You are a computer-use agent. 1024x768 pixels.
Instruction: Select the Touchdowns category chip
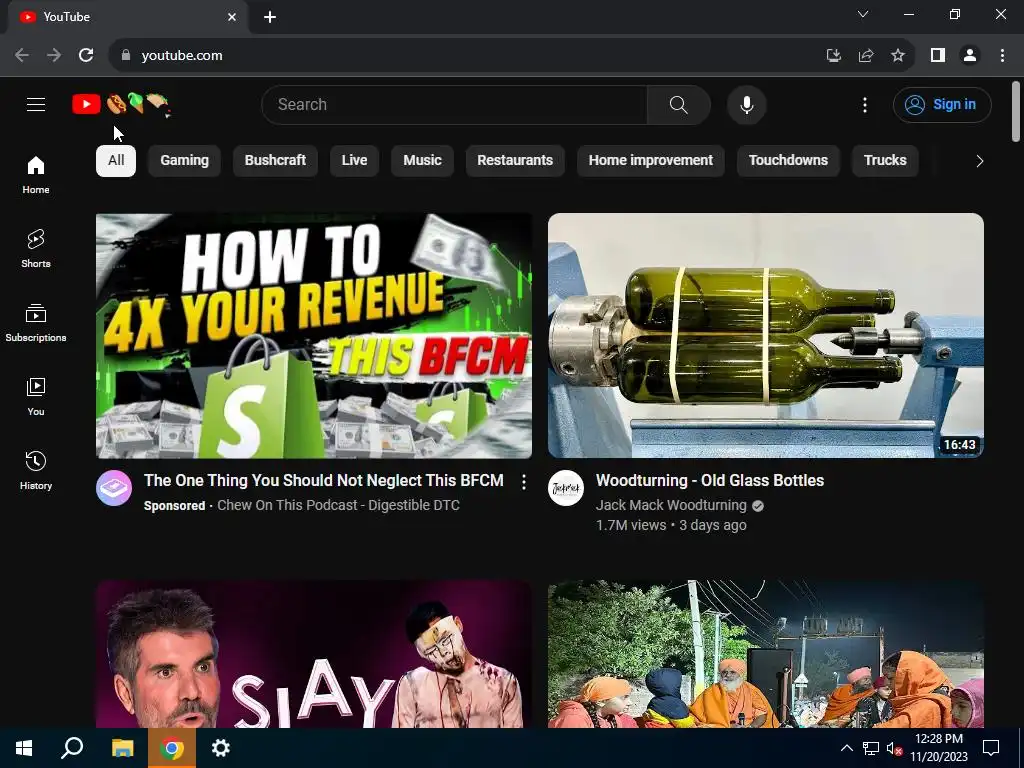[x=788, y=161]
